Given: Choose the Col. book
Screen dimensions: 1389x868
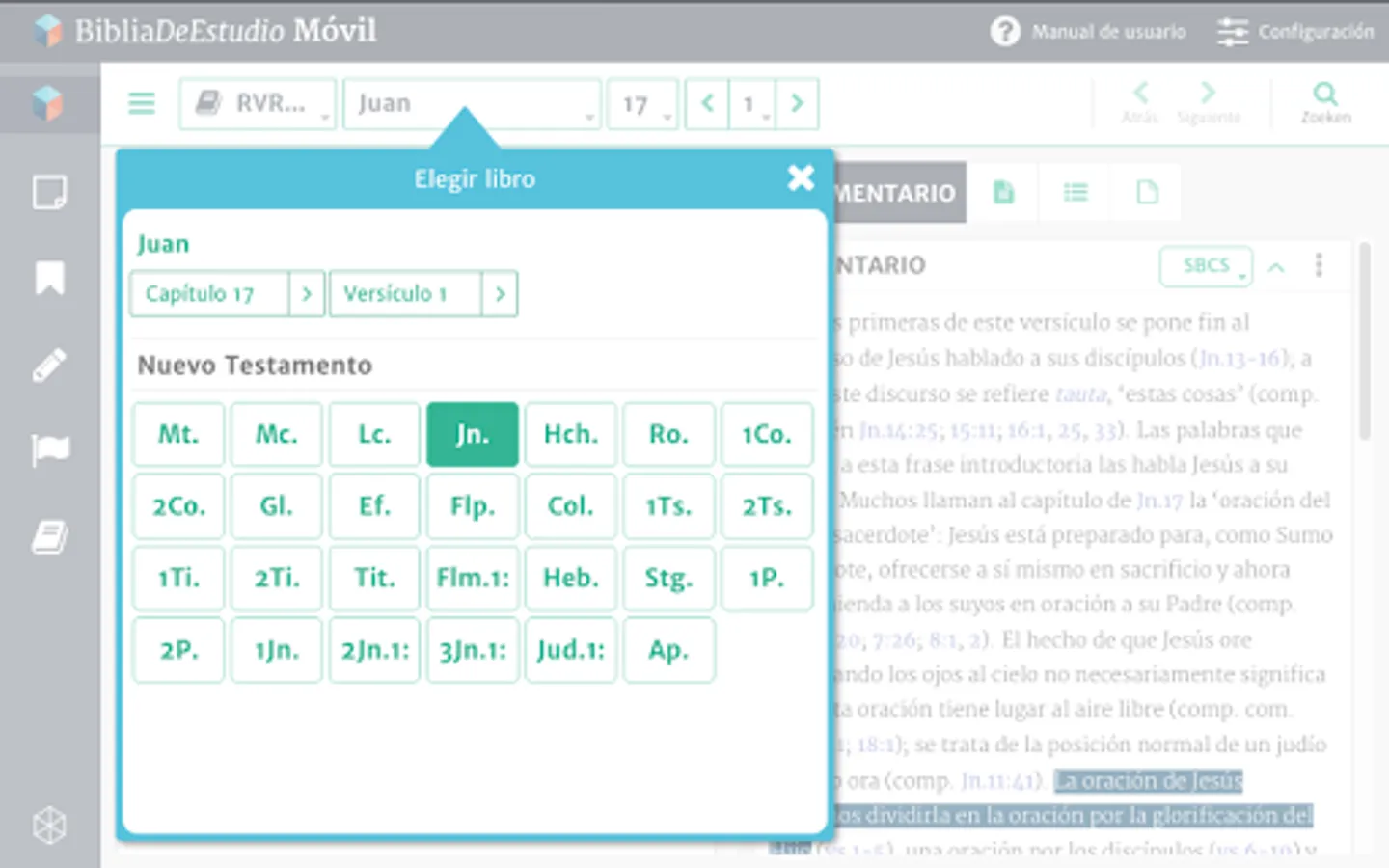Looking at the screenshot, I should point(571,505).
